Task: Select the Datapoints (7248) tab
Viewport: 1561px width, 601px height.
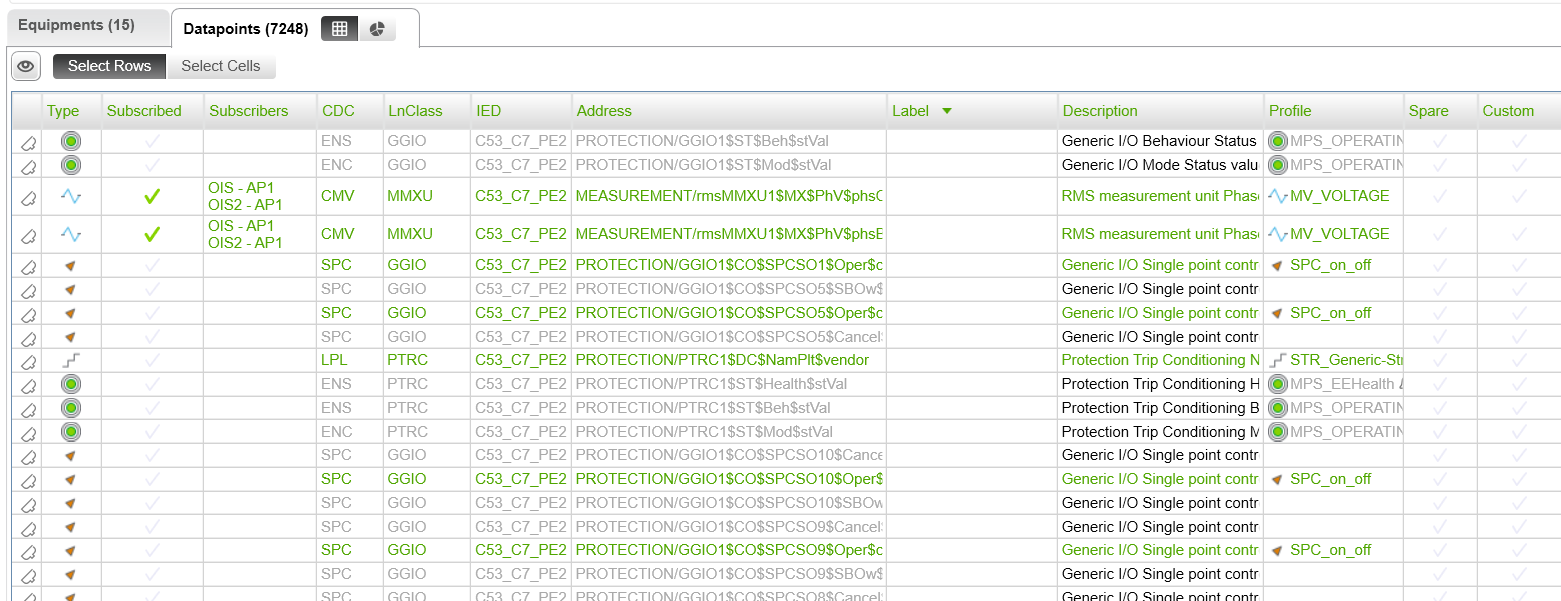Action: [245, 29]
